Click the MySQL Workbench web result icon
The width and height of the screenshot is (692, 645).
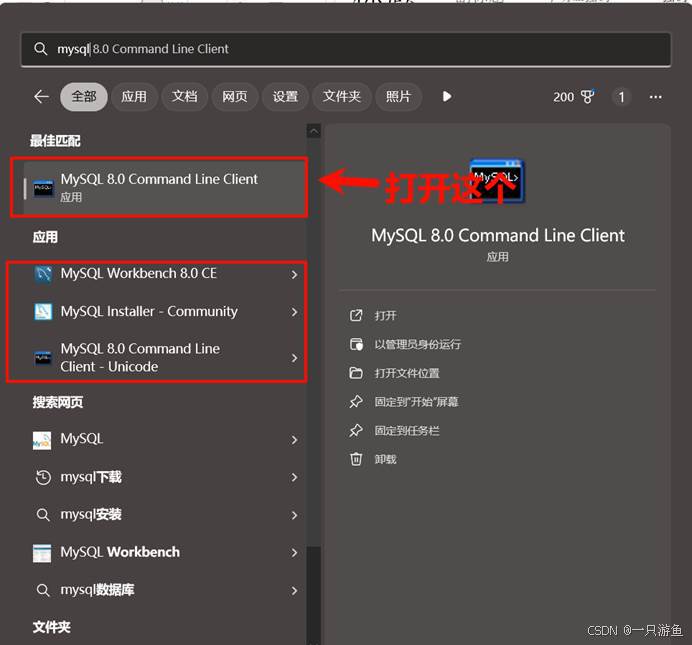(42, 553)
